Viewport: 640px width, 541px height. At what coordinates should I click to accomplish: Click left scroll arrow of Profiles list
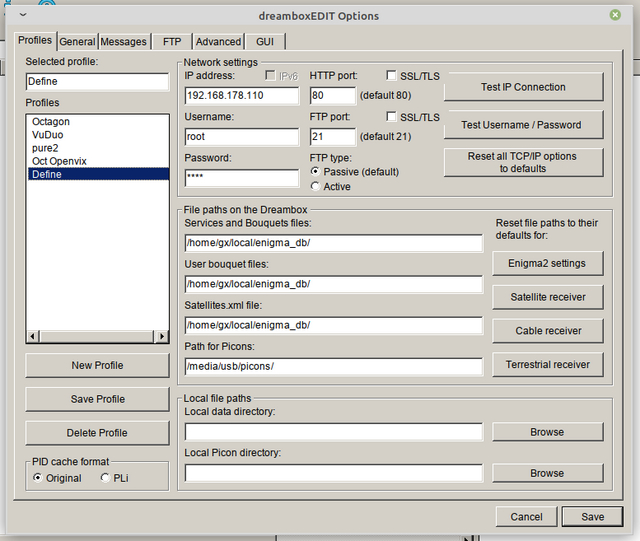tap(33, 336)
